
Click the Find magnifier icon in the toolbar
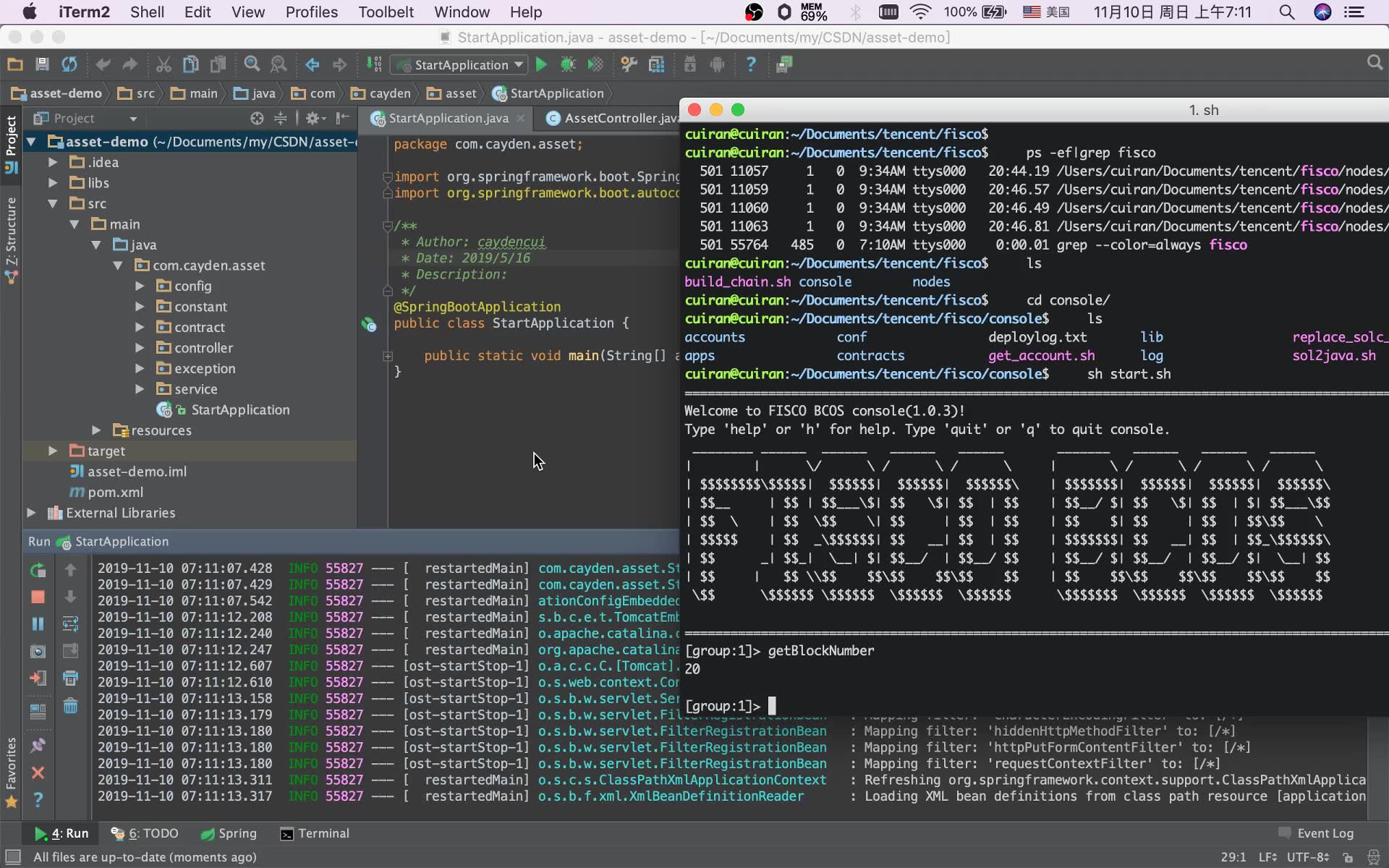(x=252, y=65)
